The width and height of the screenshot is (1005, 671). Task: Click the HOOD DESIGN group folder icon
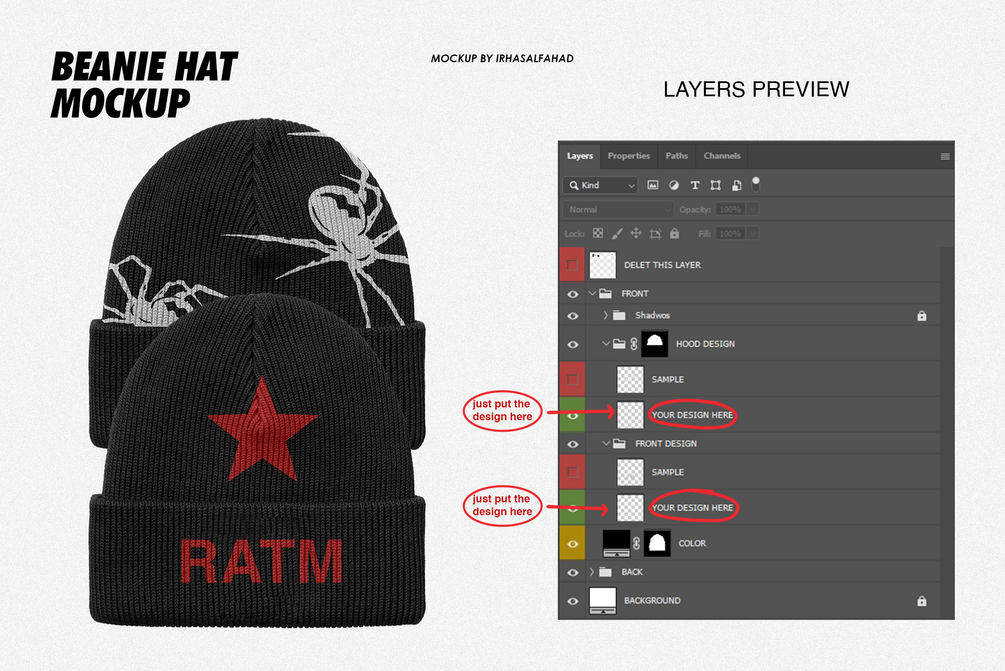pos(619,344)
